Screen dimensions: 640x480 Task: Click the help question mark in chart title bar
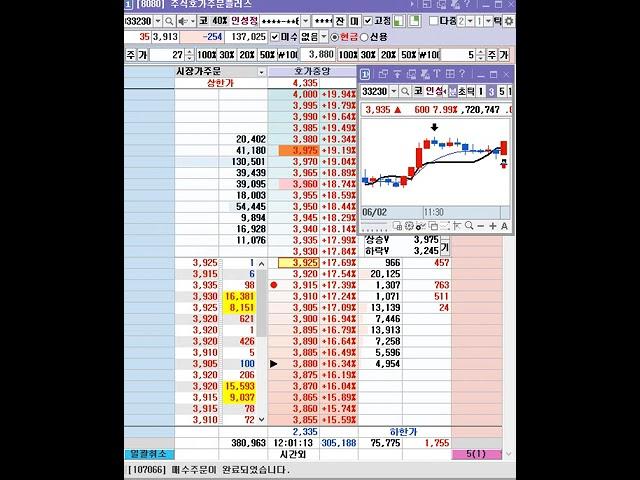click(462, 74)
